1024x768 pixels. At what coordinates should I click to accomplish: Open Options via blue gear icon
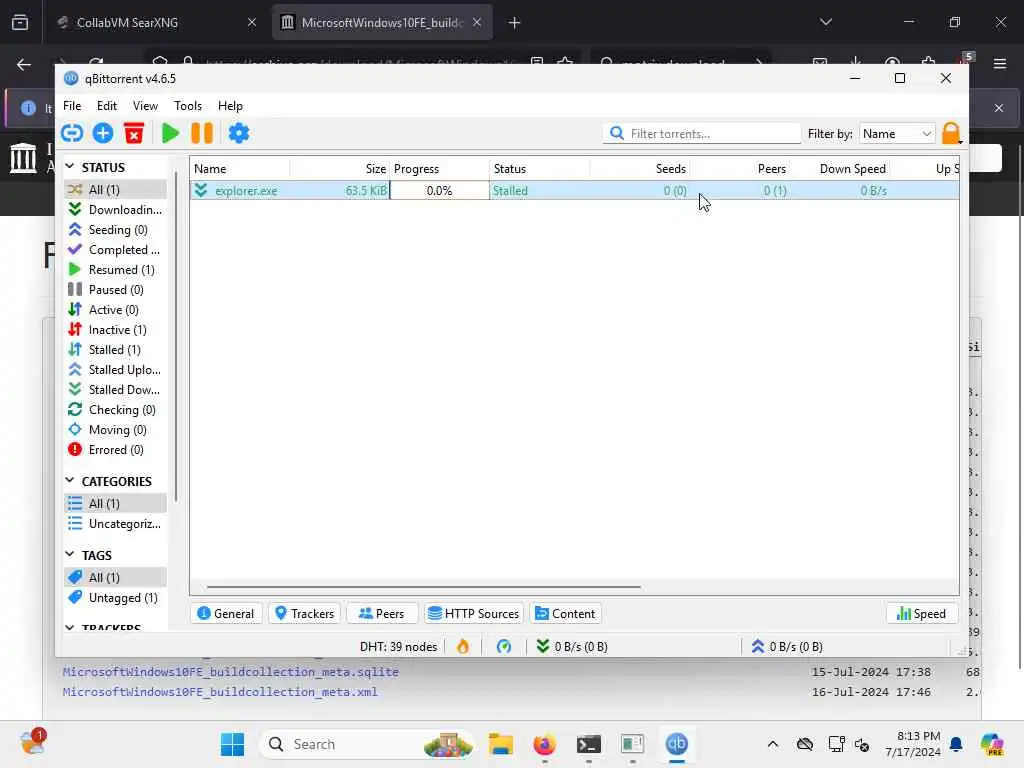click(238, 133)
